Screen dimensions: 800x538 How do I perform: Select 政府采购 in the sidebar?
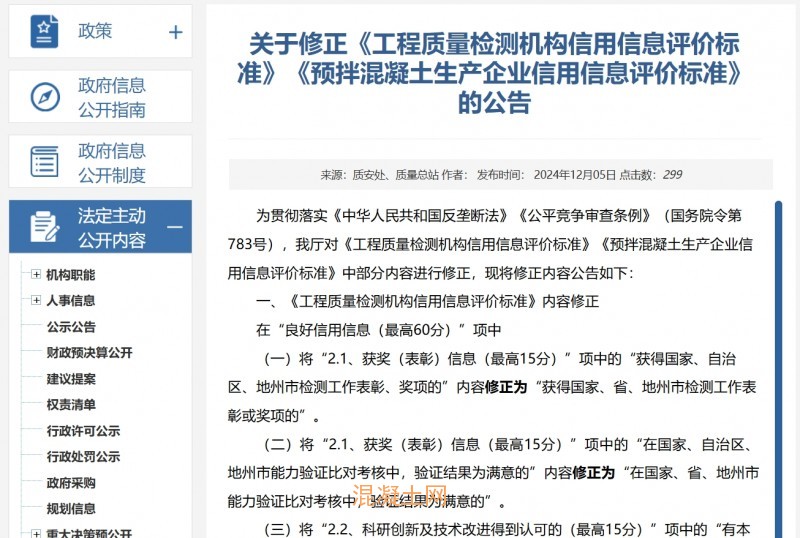71,483
